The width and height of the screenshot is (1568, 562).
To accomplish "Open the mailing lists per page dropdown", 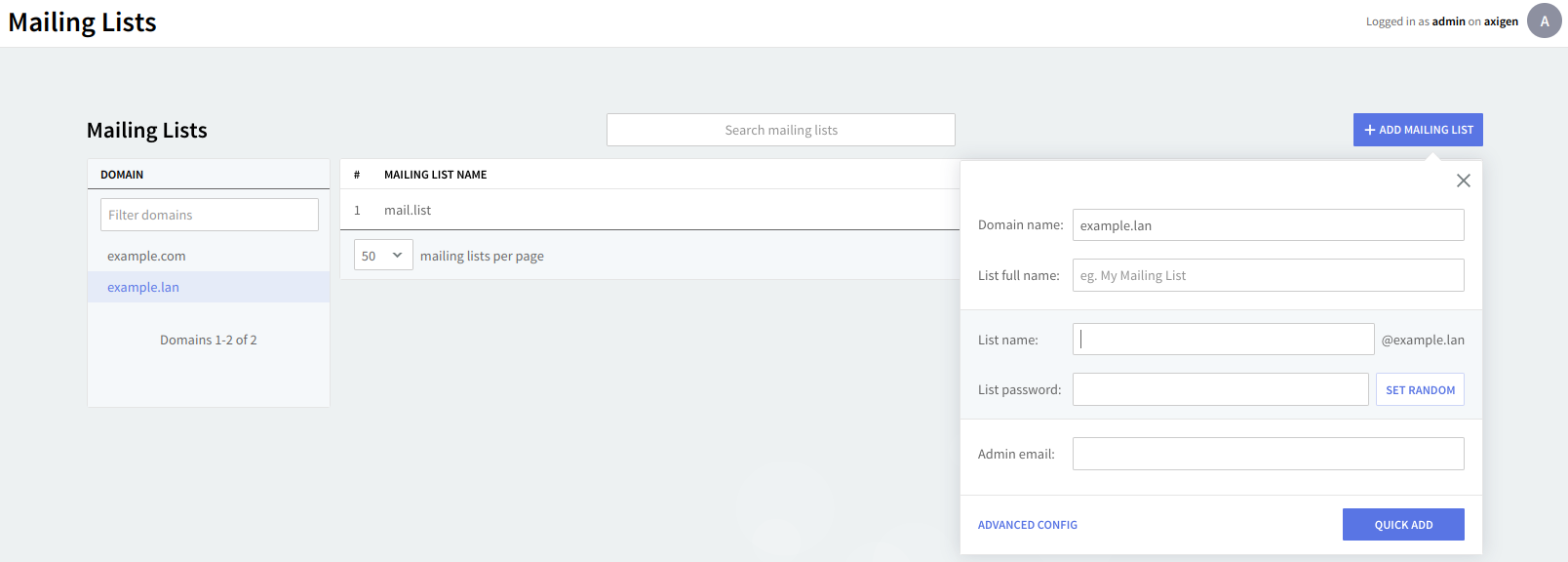I will coord(382,256).
